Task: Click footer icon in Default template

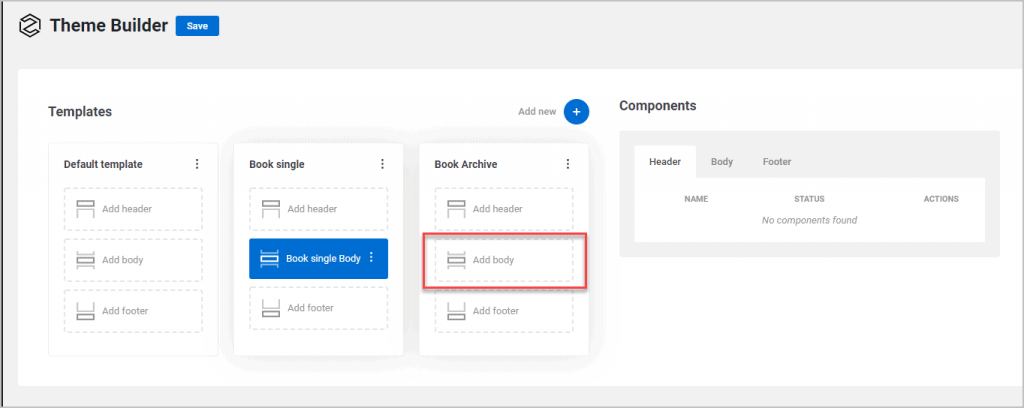Action: pyautogui.click(x=85, y=311)
